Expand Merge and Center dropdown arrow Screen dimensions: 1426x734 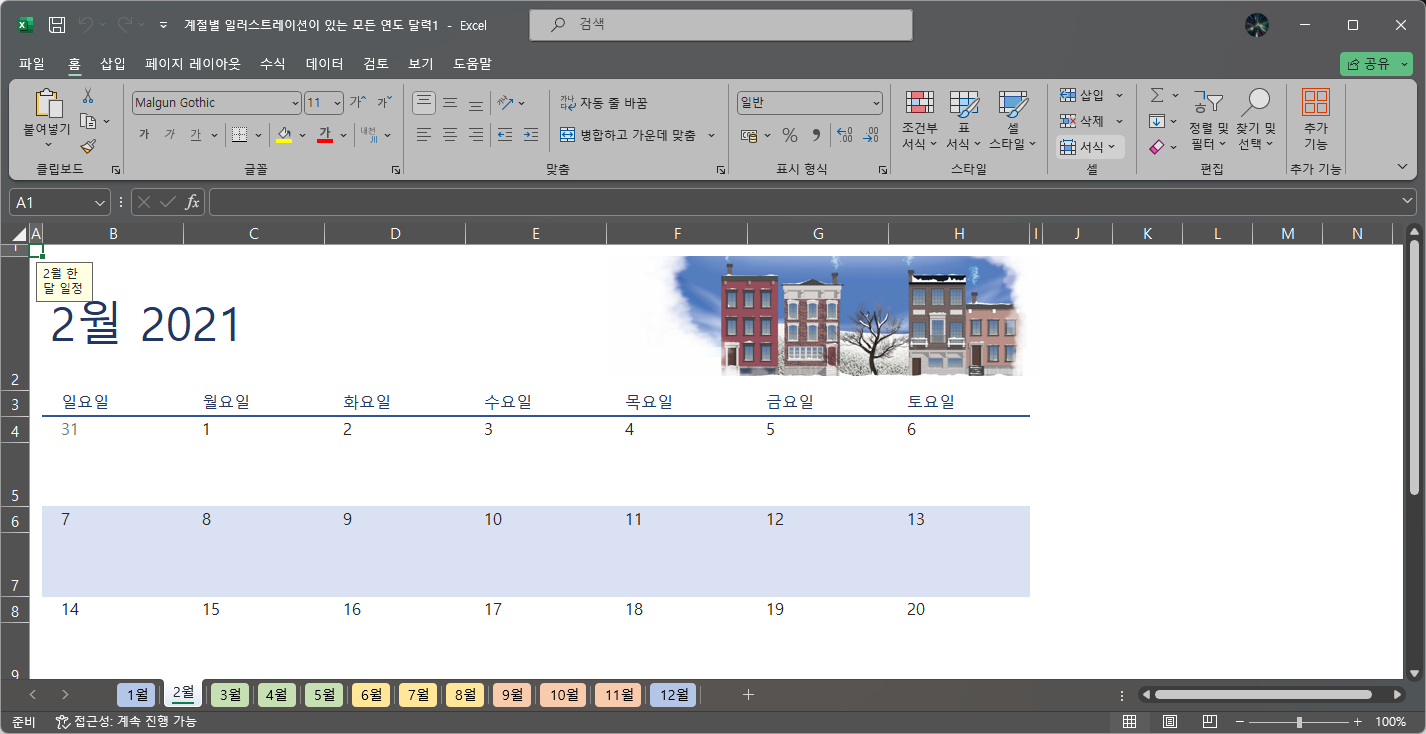pos(712,134)
